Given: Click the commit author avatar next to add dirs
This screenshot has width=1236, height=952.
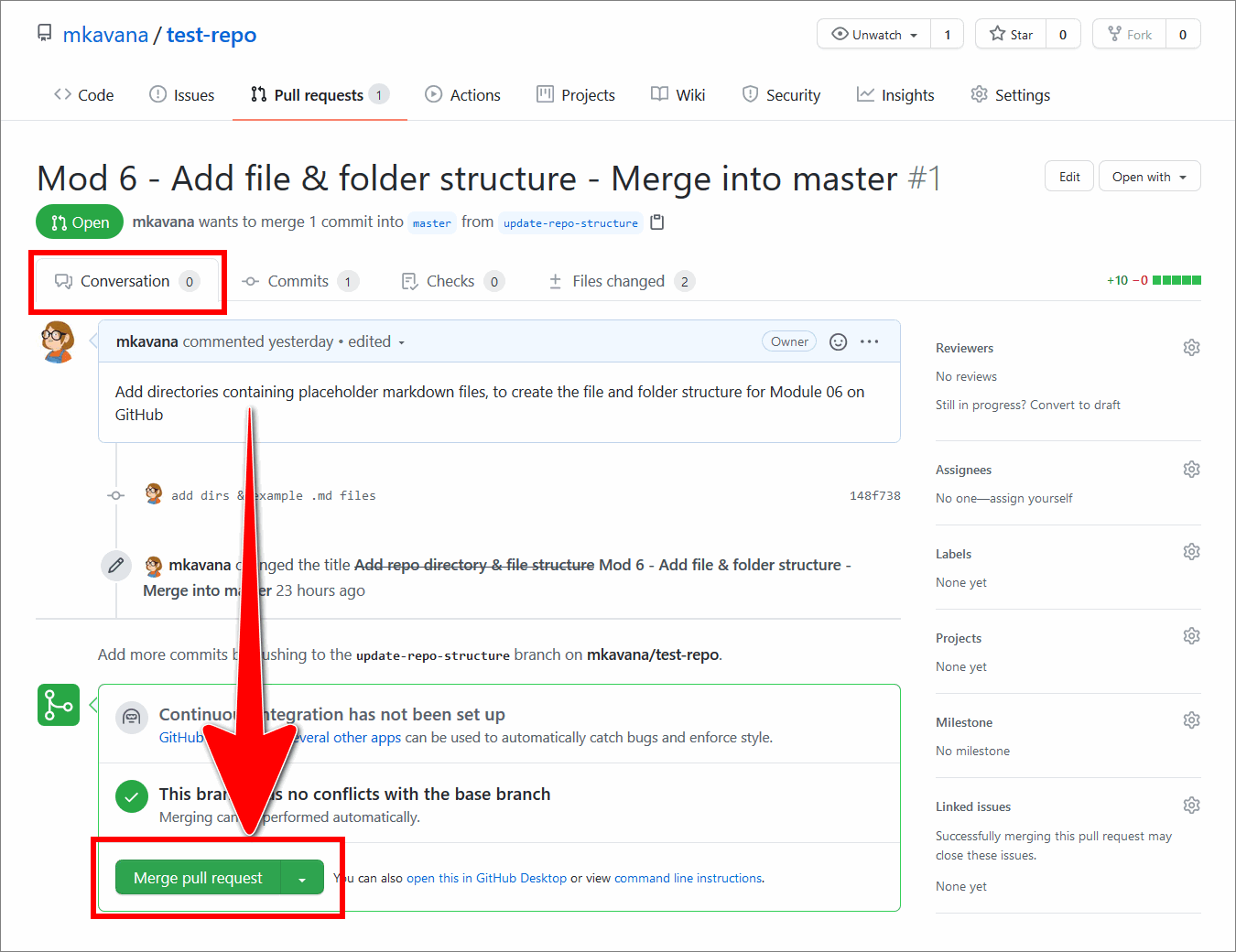Looking at the screenshot, I should pyautogui.click(x=154, y=494).
